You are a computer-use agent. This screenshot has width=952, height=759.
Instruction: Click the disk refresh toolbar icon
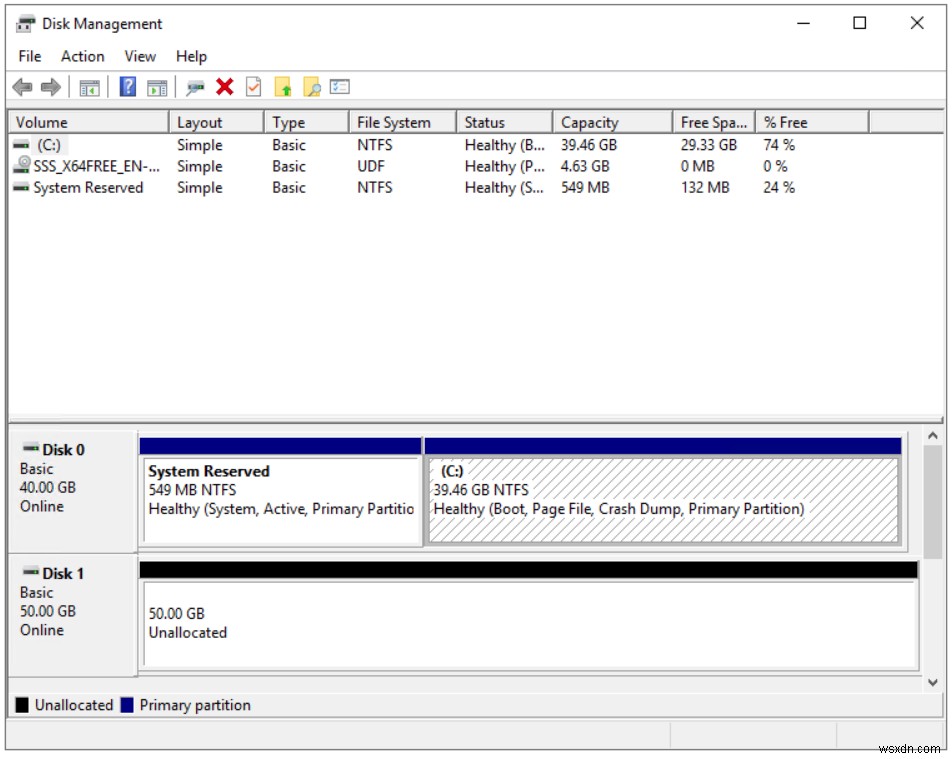193,86
